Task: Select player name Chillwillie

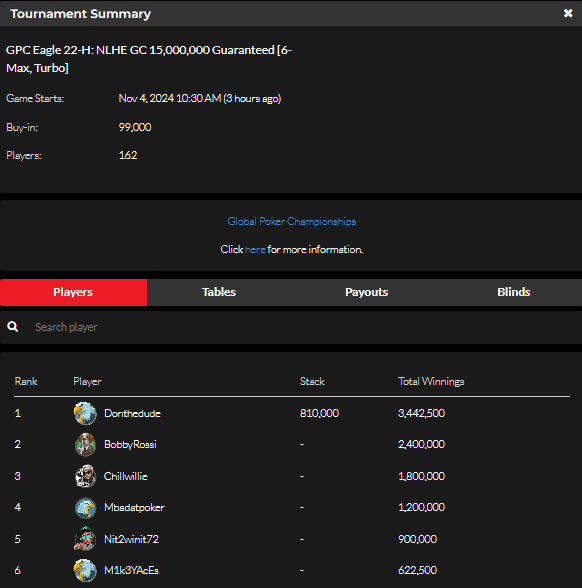Action: click(126, 476)
